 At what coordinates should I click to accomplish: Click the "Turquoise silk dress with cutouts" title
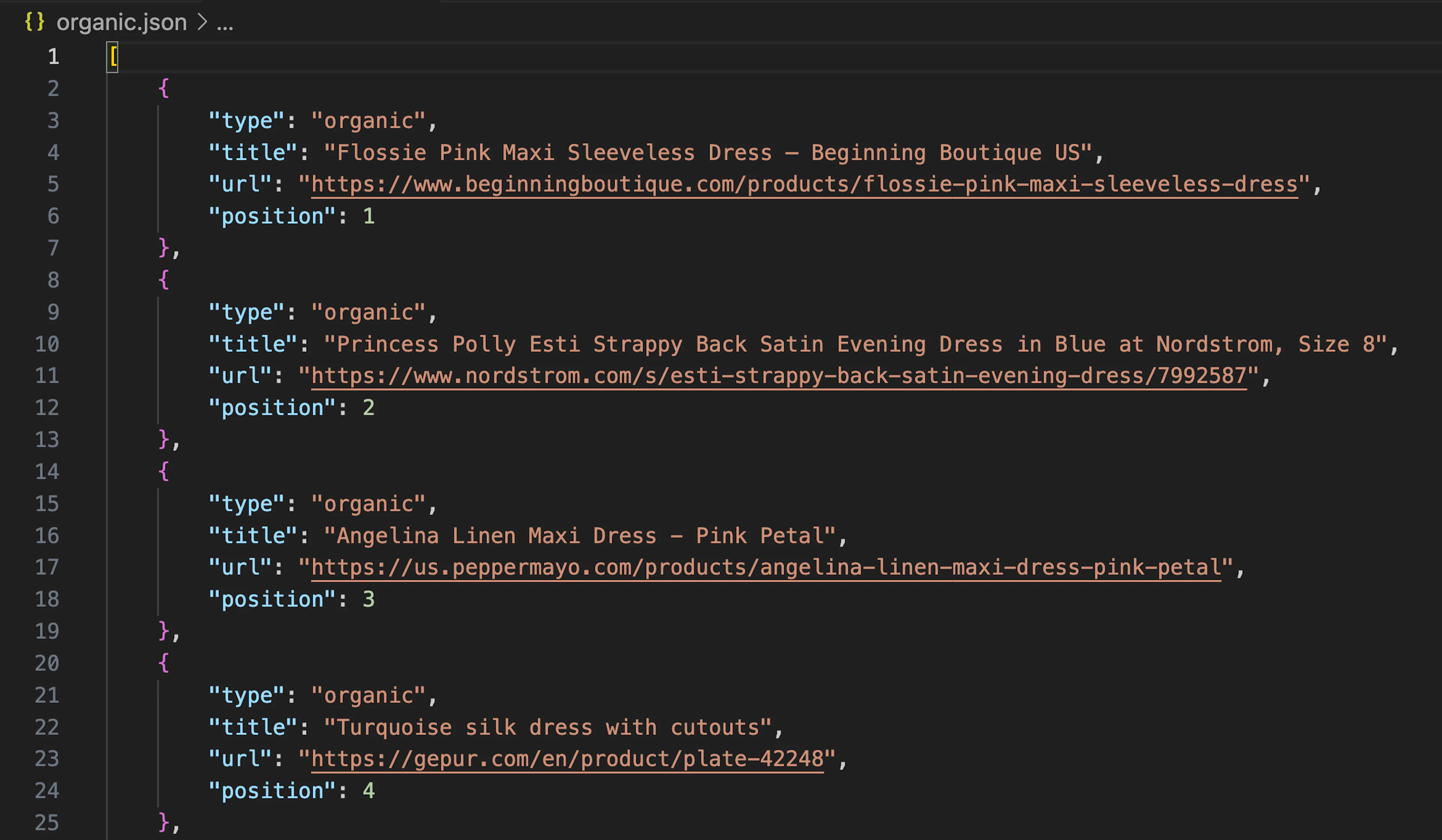[548, 727]
